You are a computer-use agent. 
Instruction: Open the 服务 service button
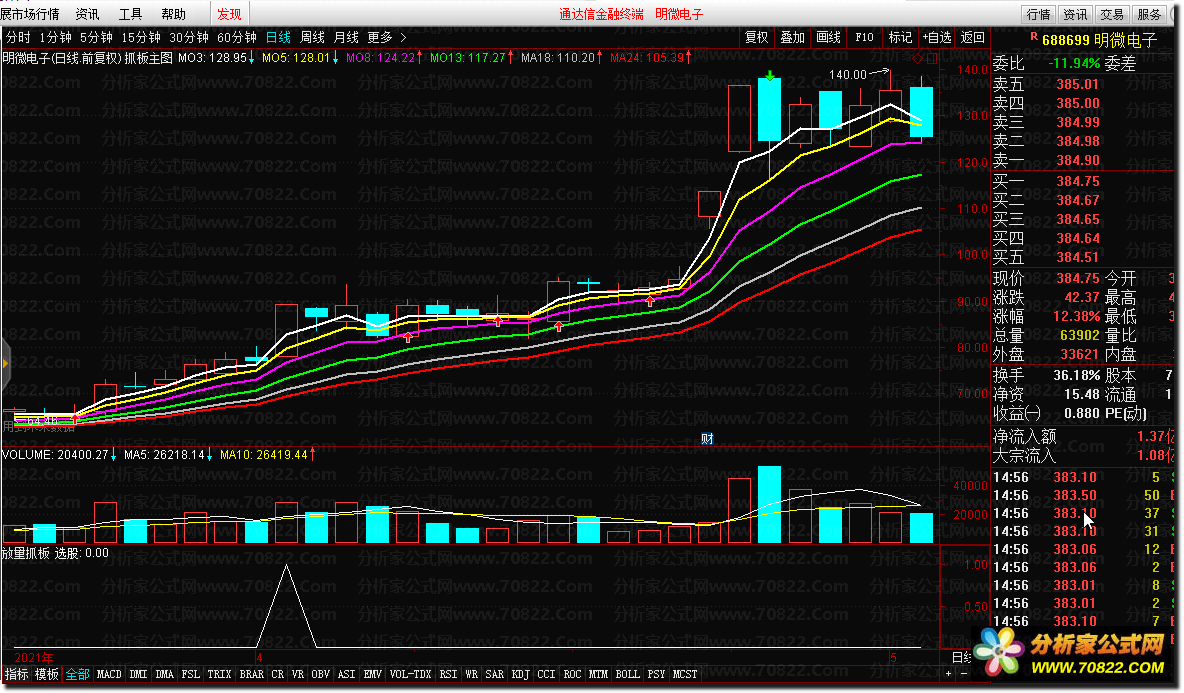(x=1149, y=14)
